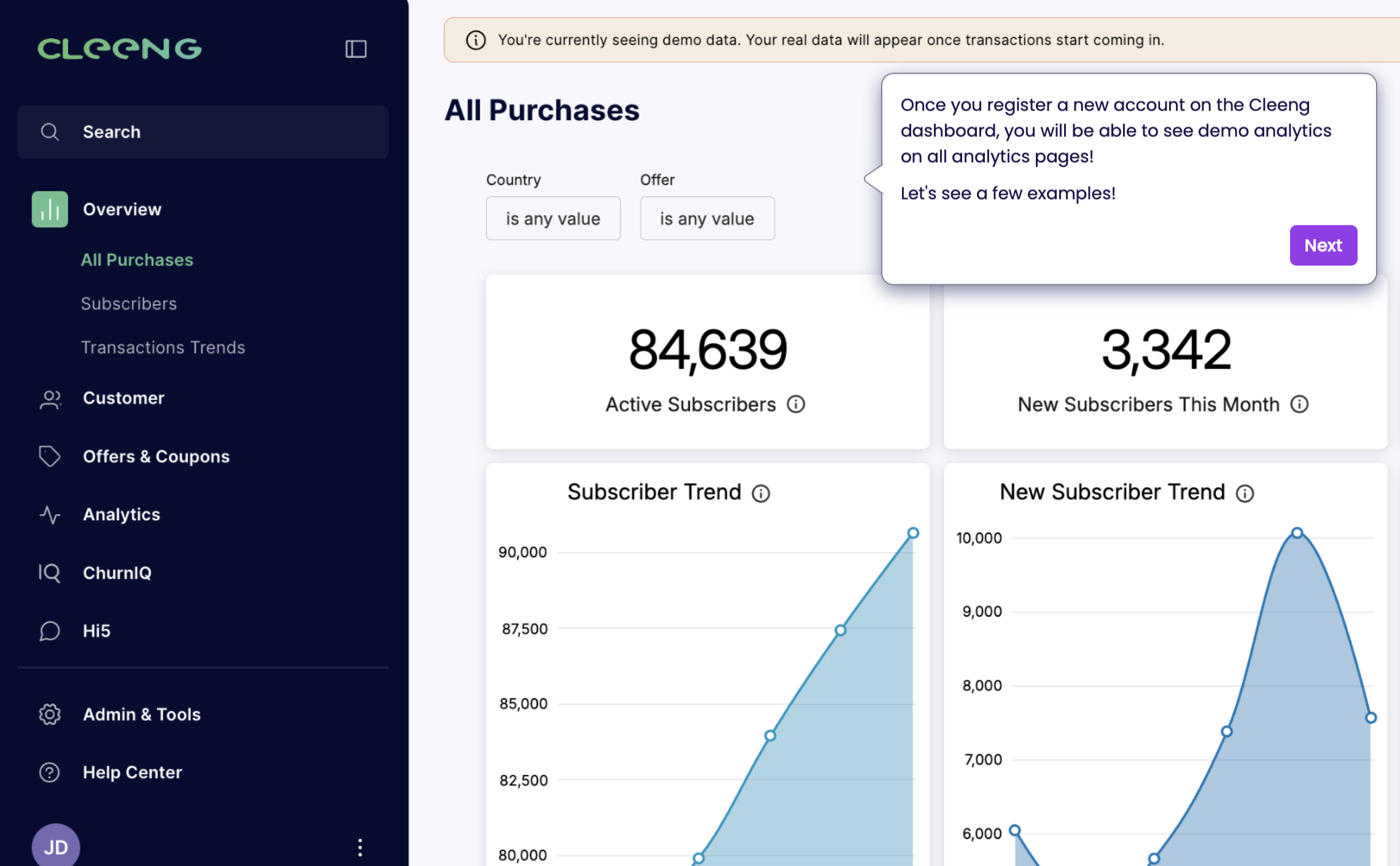Click the peak point of New Subscriber Trend
Image resolution: width=1400 pixels, height=866 pixels.
coord(1297,532)
